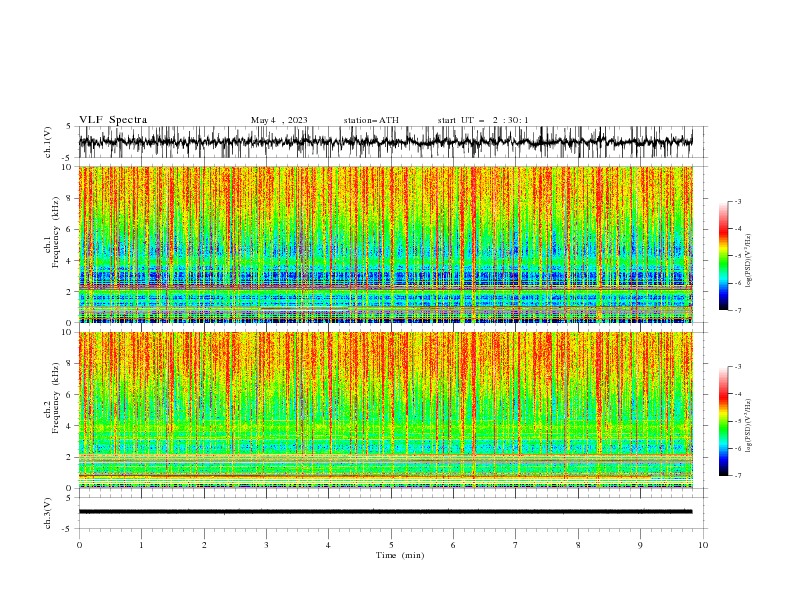Click the '10' tick on ch.1 frequency axis

(x=67, y=167)
